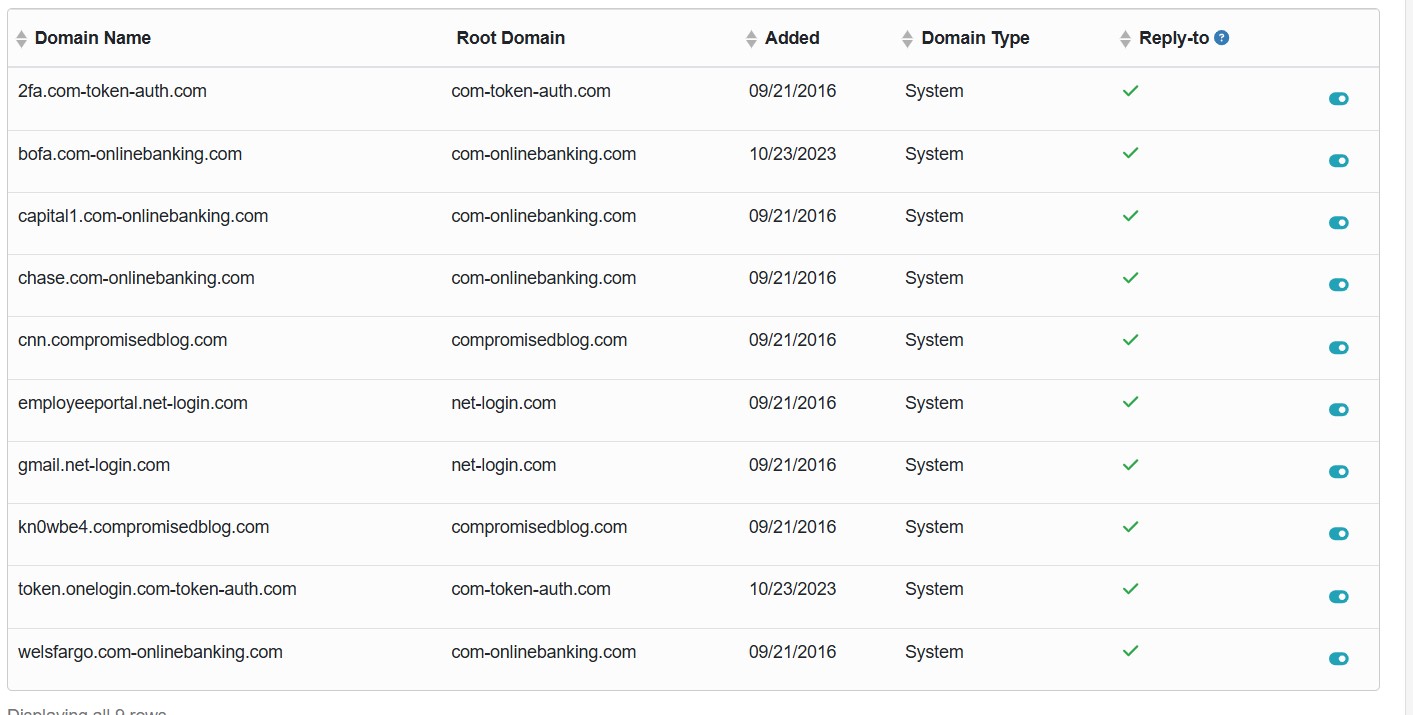This screenshot has width=1413, height=715.
Task: Sort table by Domain Name header text
Action: (x=93, y=38)
